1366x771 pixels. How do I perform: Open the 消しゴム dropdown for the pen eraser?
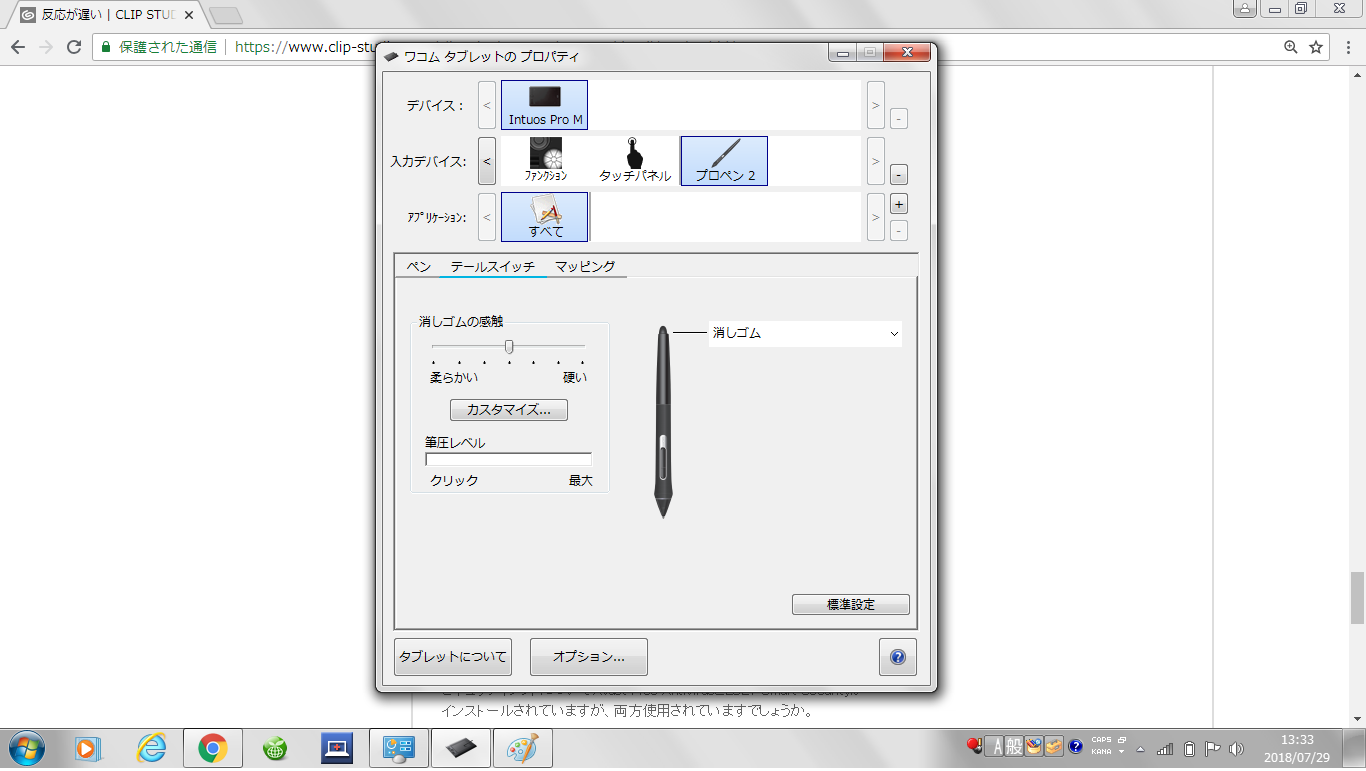click(805, 334)
